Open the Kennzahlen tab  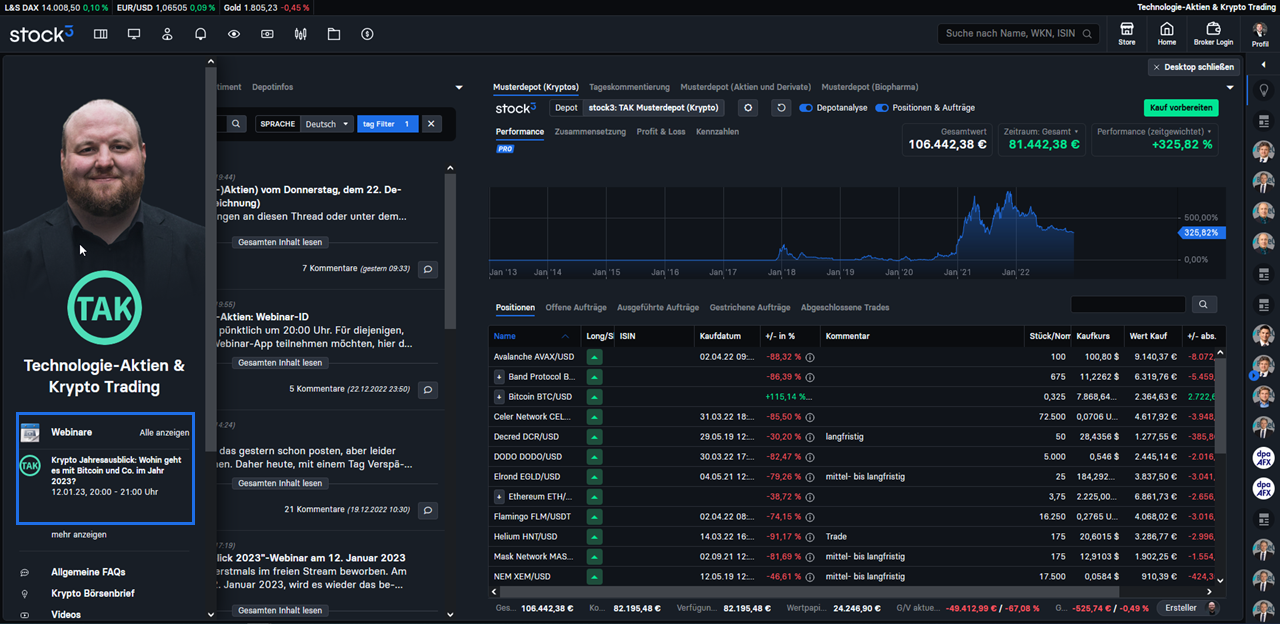pos(717,131)
